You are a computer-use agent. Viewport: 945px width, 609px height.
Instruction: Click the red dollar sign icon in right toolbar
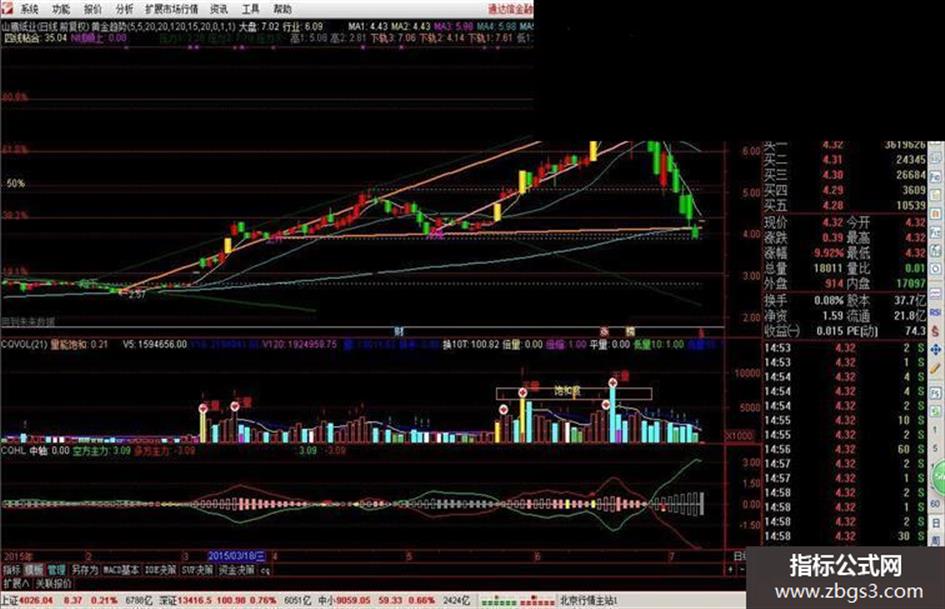pyautogui.click(x=935, y=331)
